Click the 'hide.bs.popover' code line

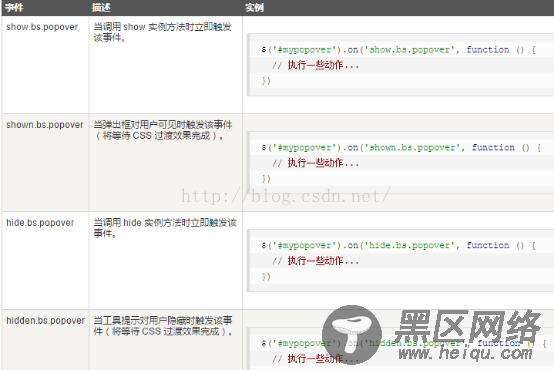[399, 246]
